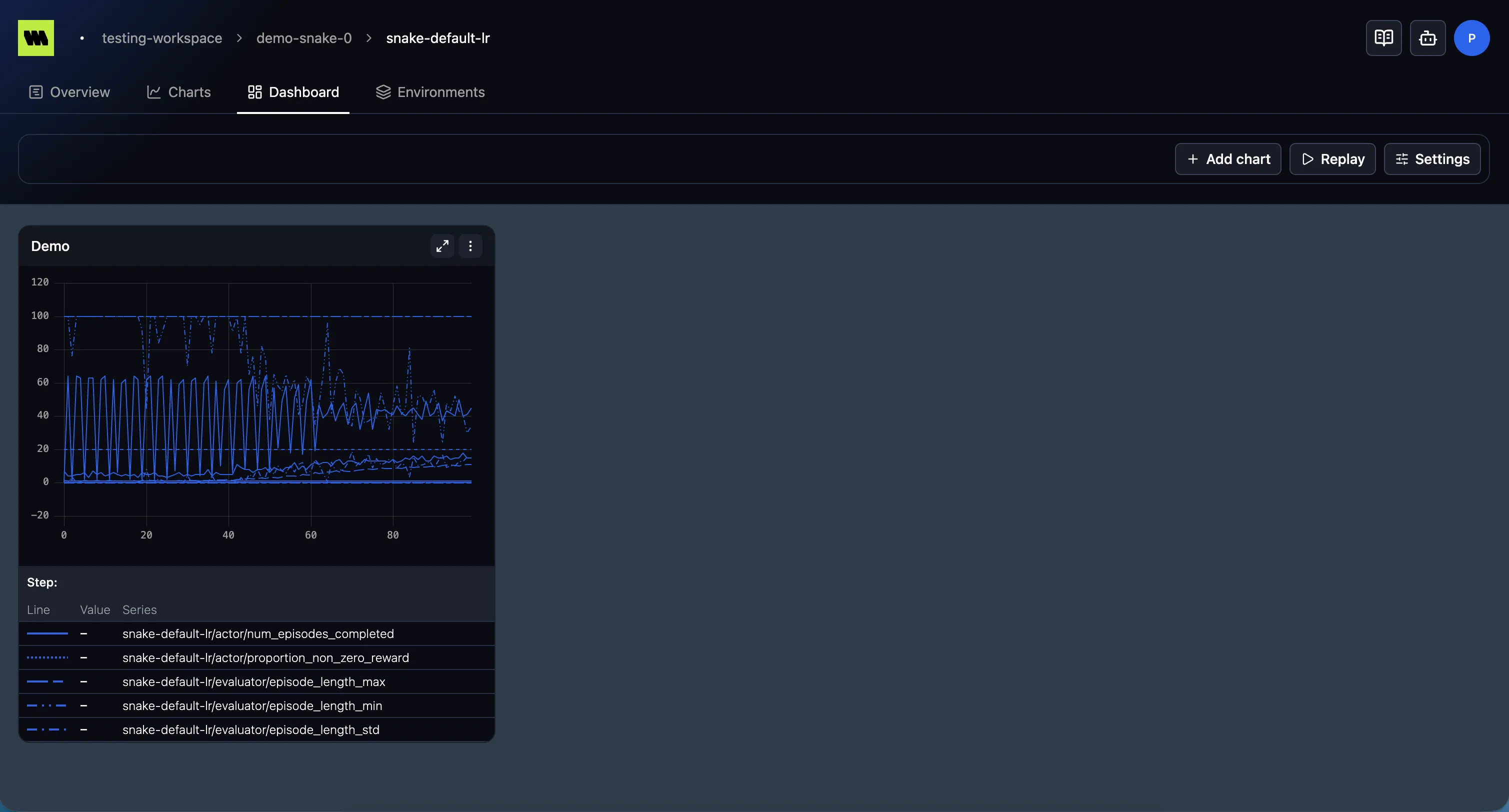Open the user avatar P menu

click(1471, 38)
